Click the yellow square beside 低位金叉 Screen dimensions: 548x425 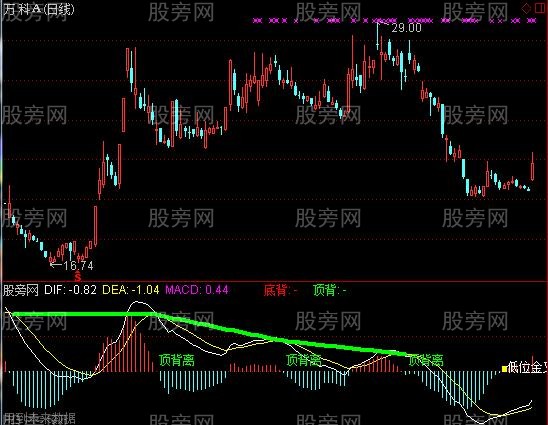[x=504, y=369]
